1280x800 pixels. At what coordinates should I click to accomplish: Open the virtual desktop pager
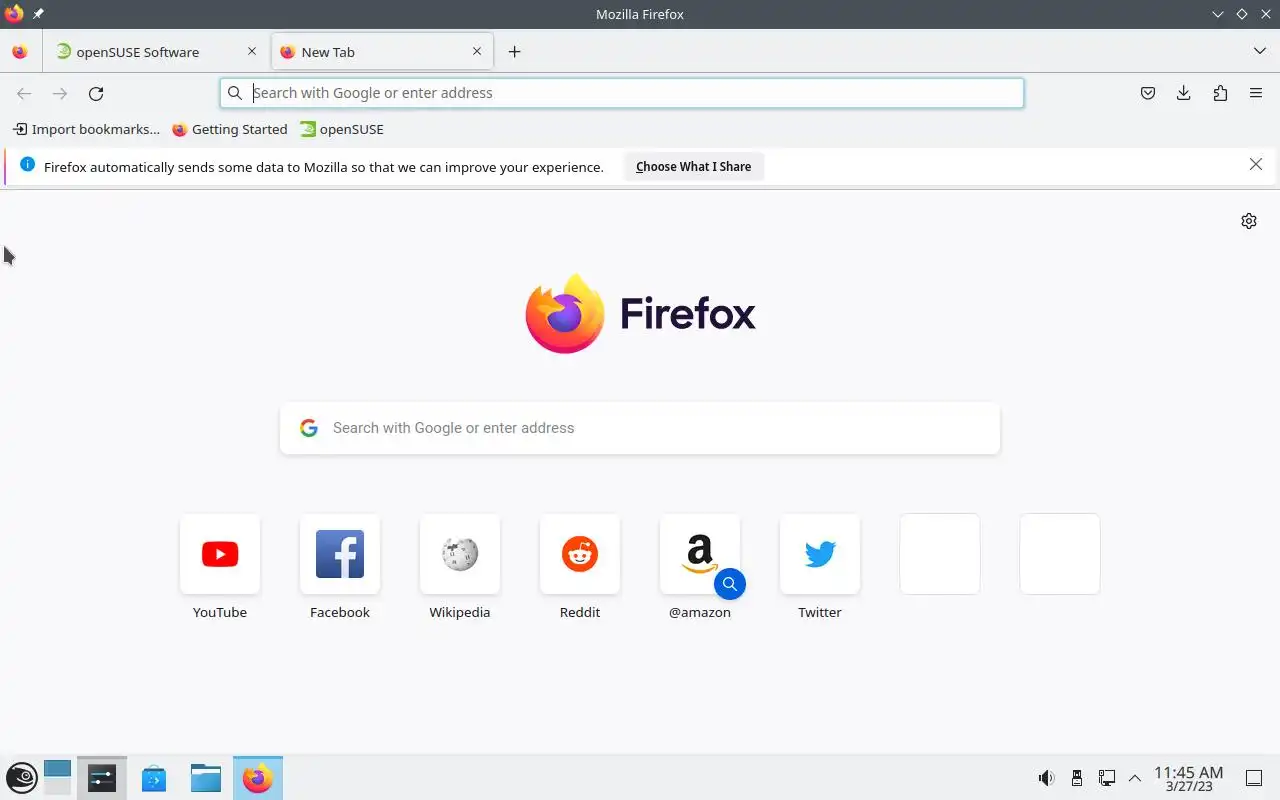coord(58,778)
